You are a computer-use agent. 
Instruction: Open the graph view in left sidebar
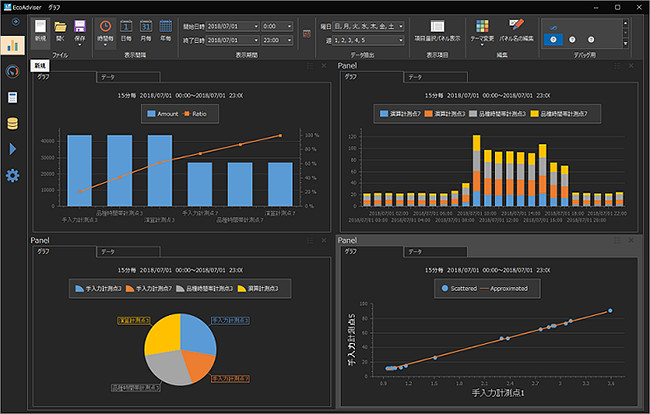tap(13, 45)
